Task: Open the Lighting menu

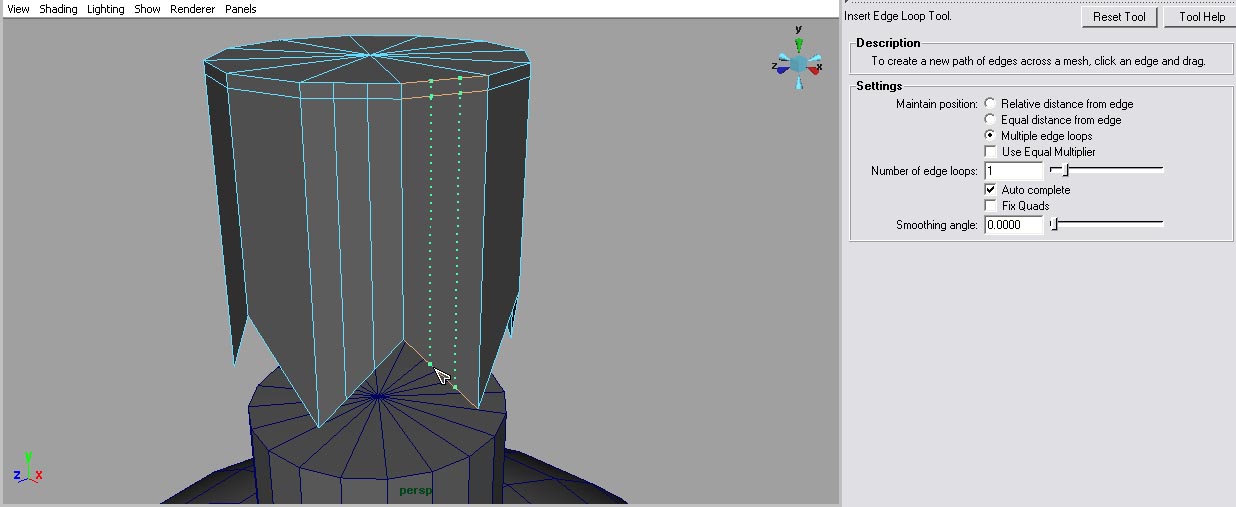Action: (106, 9)
